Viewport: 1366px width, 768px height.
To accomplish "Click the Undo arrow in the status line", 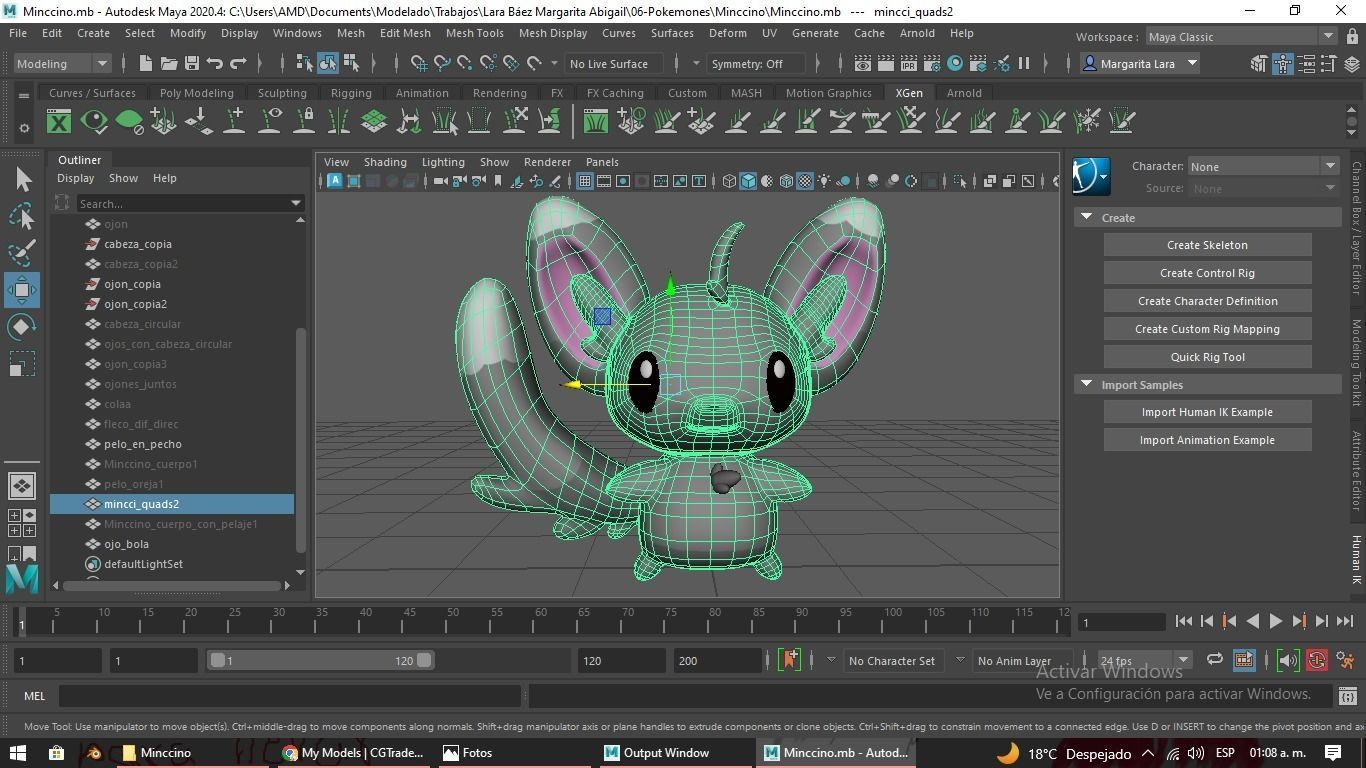I will [x=215, y=63].
